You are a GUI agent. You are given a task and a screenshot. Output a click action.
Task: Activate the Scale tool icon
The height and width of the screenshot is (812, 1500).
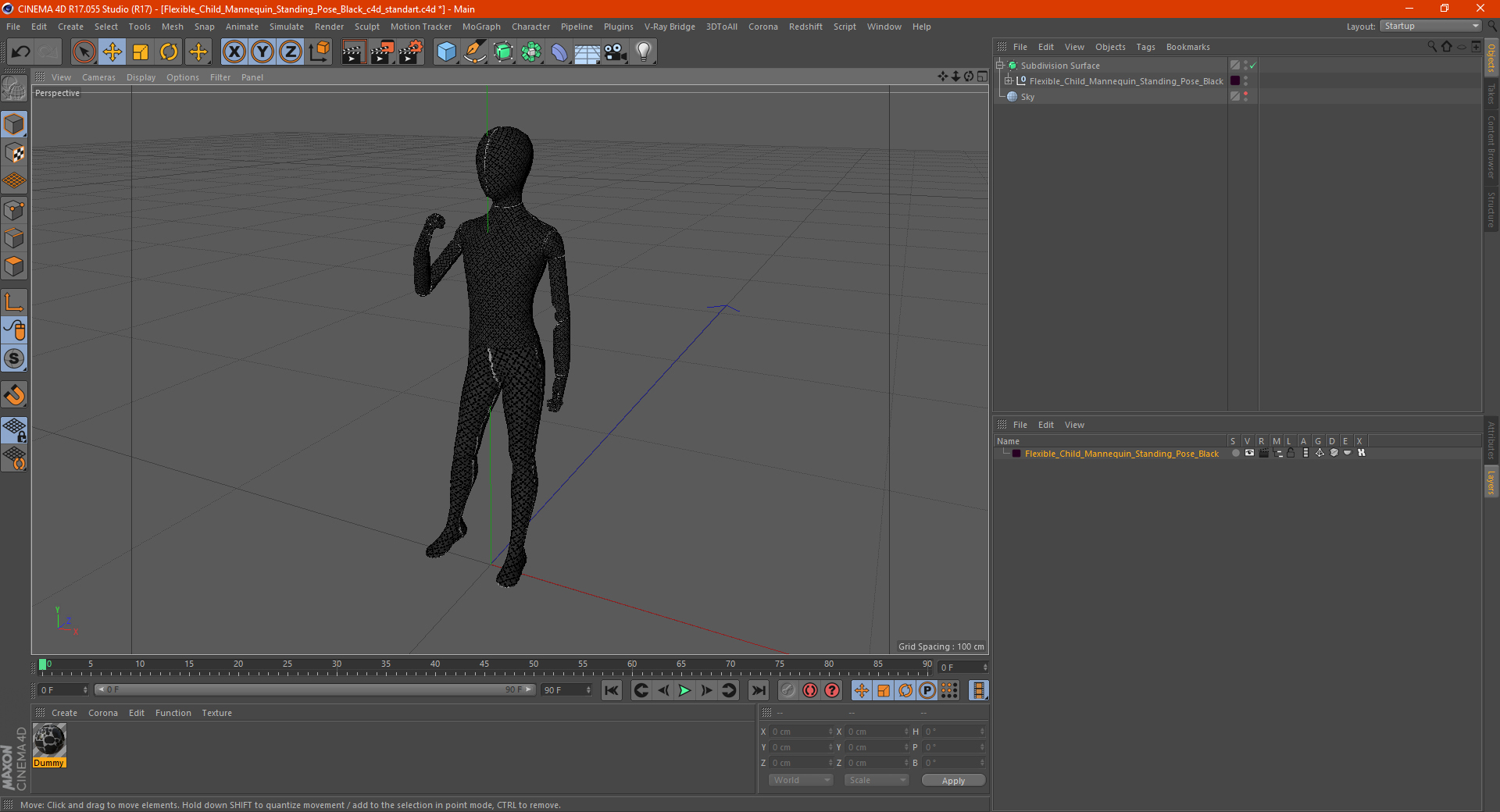point(141,52)
